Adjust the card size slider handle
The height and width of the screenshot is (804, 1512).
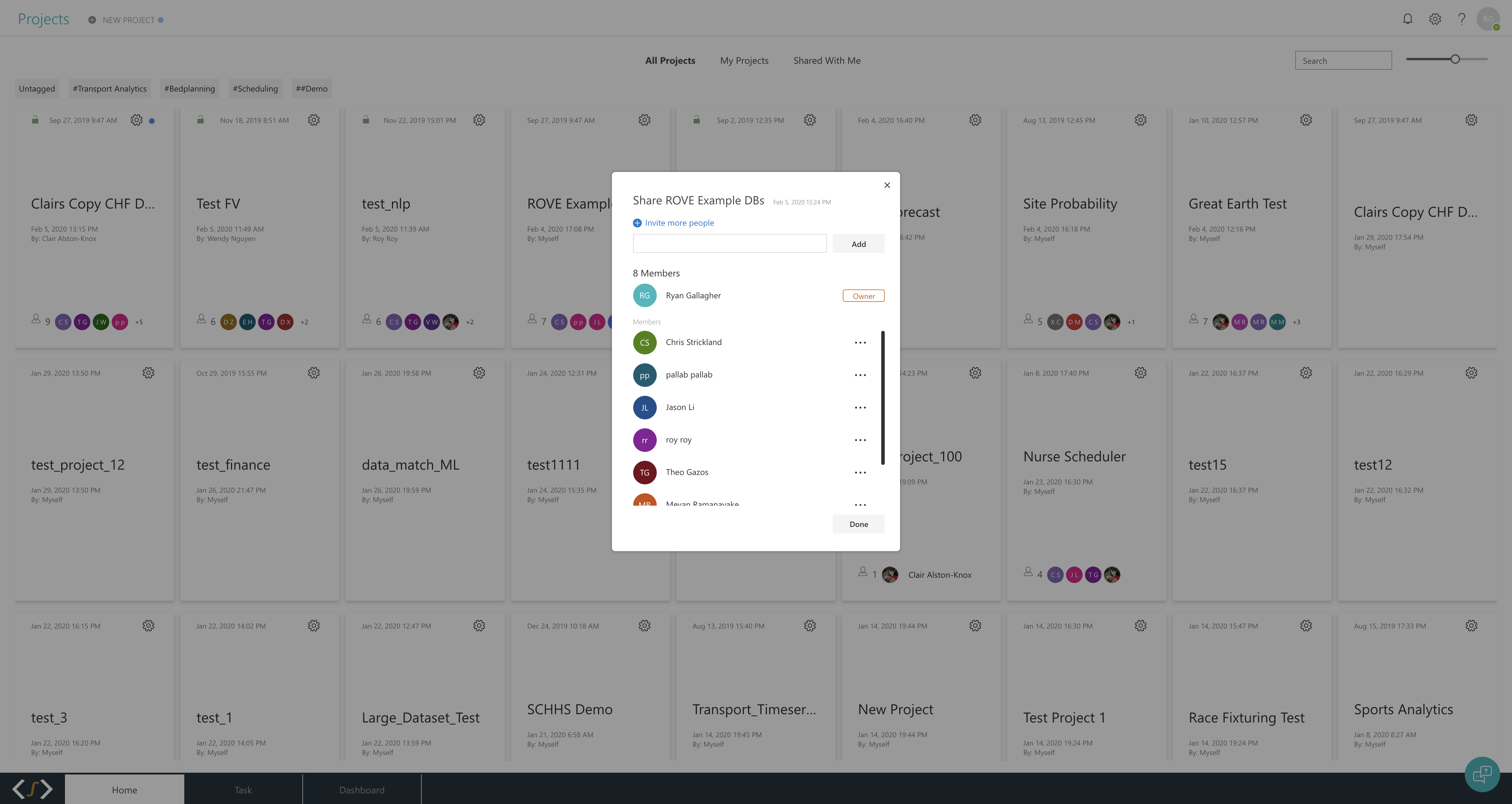tap(1455, 59)
